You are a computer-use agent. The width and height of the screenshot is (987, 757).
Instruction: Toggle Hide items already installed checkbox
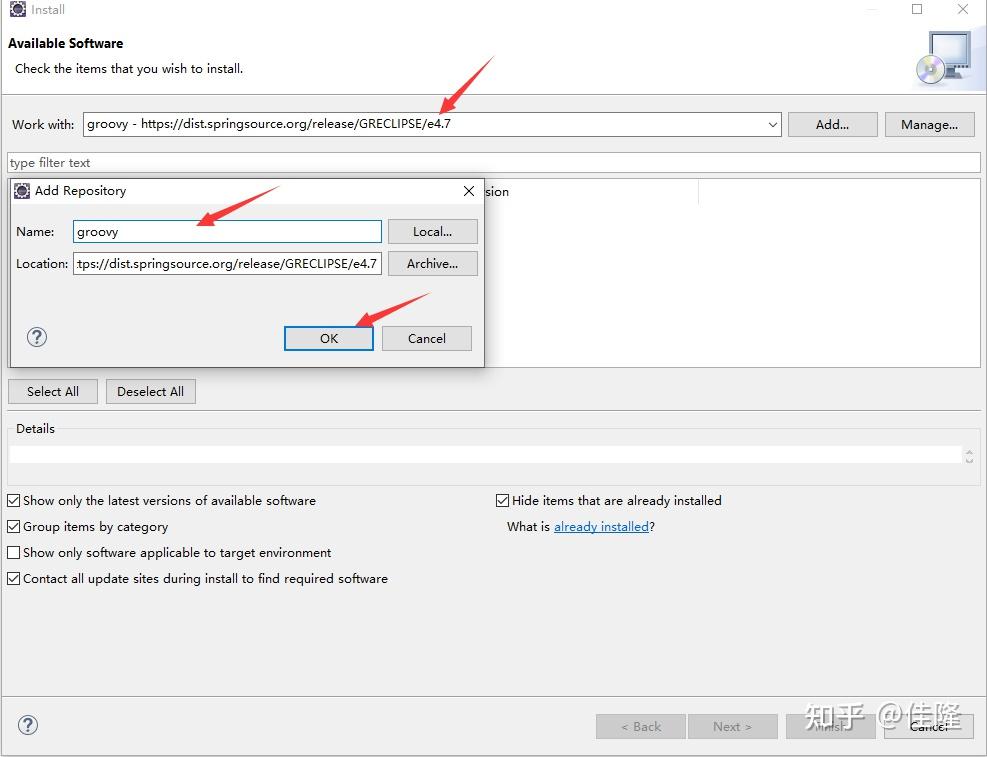tap(502, 501)
